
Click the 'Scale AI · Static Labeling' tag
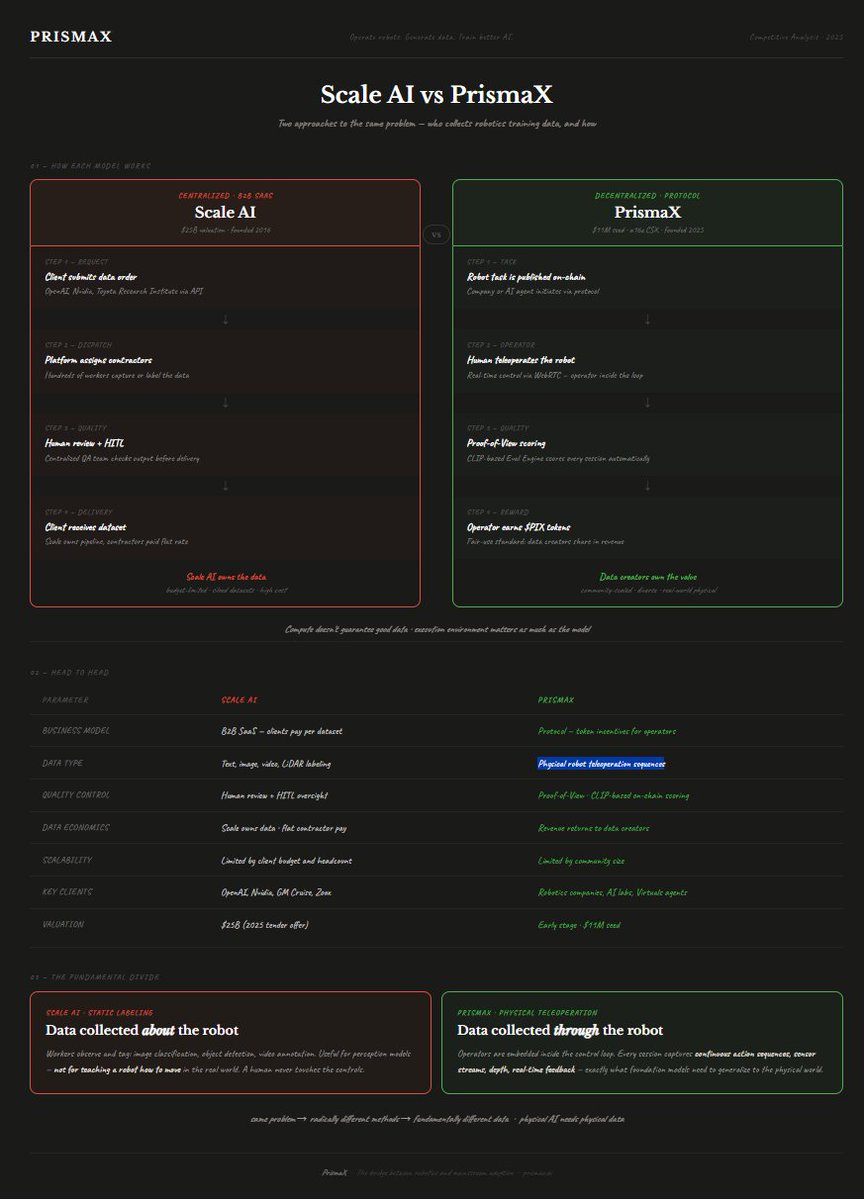[x=99, y=1013]
